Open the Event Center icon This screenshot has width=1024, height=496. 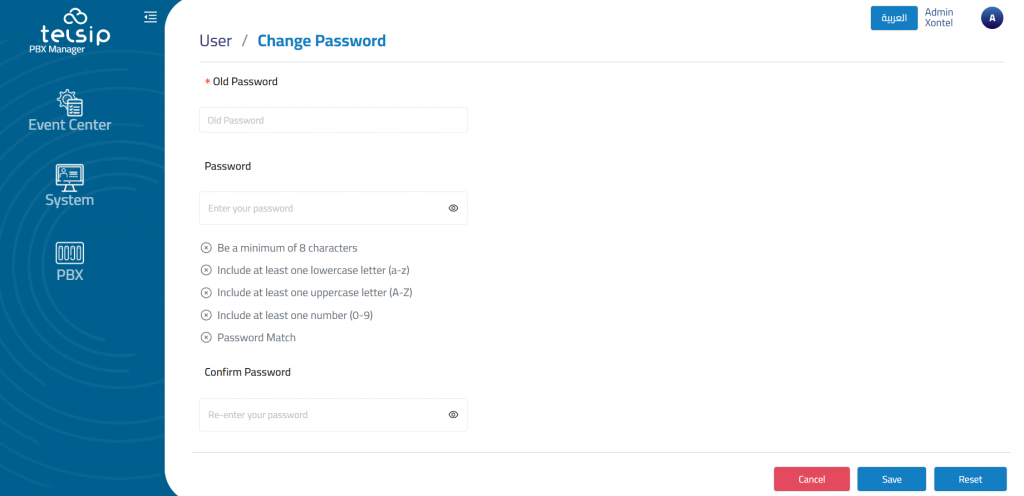coord(70,102)
